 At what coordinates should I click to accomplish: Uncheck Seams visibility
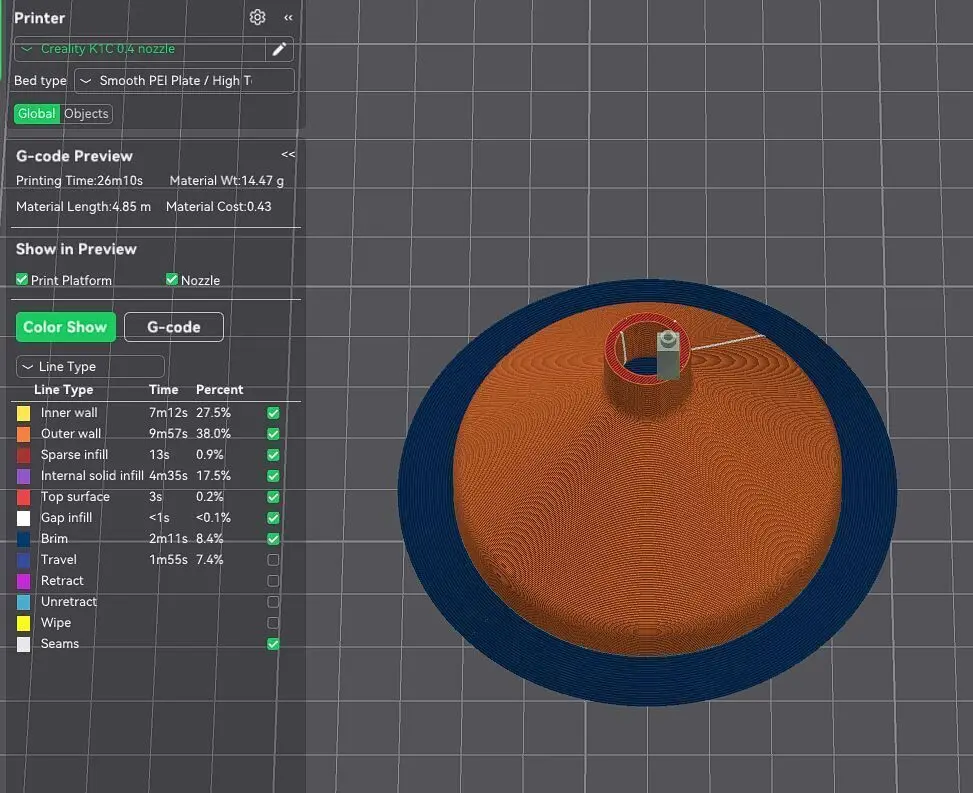tap(273, 644)
